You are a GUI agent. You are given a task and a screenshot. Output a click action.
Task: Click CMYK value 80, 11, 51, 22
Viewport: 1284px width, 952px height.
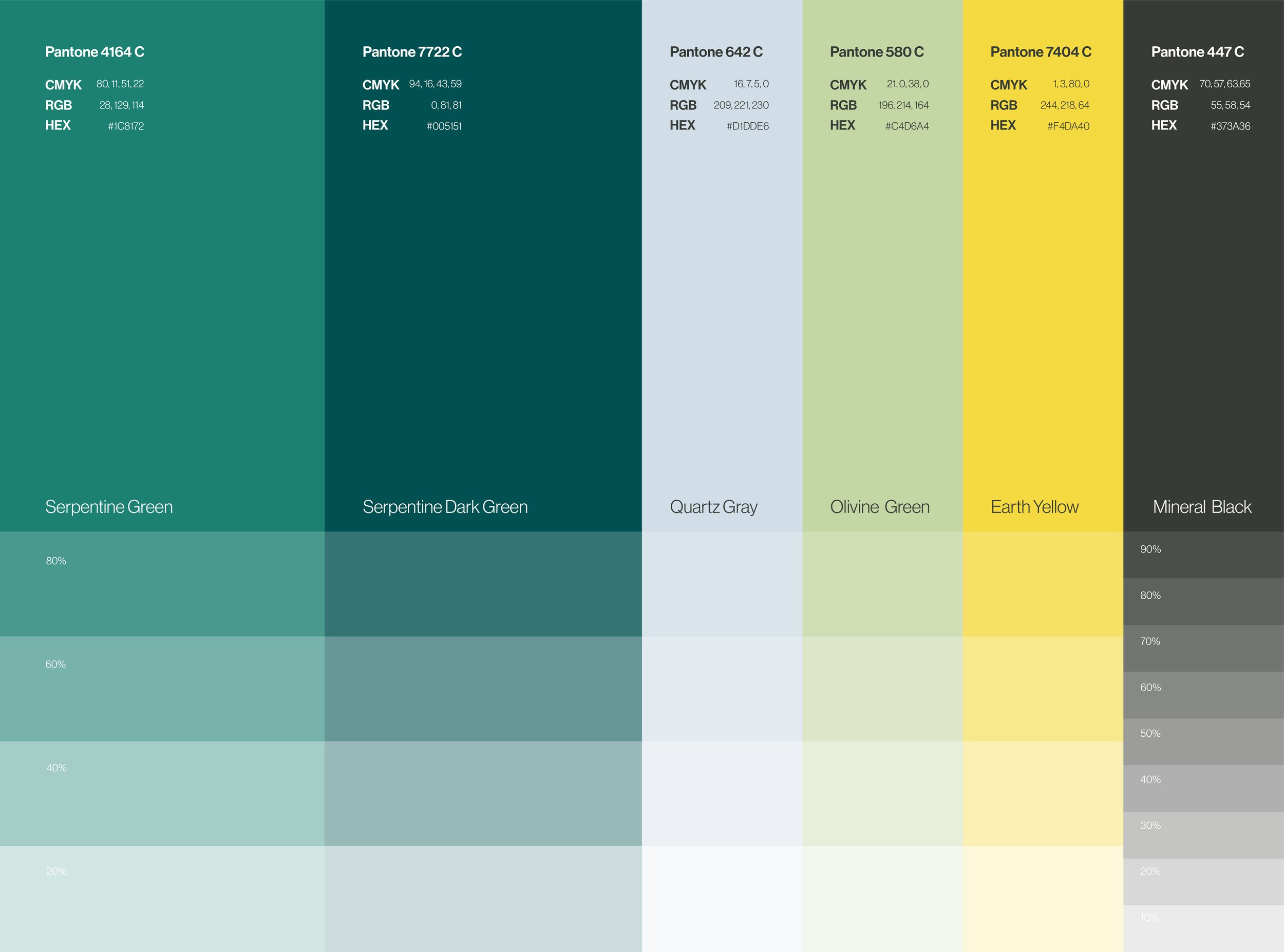[120, 84]
